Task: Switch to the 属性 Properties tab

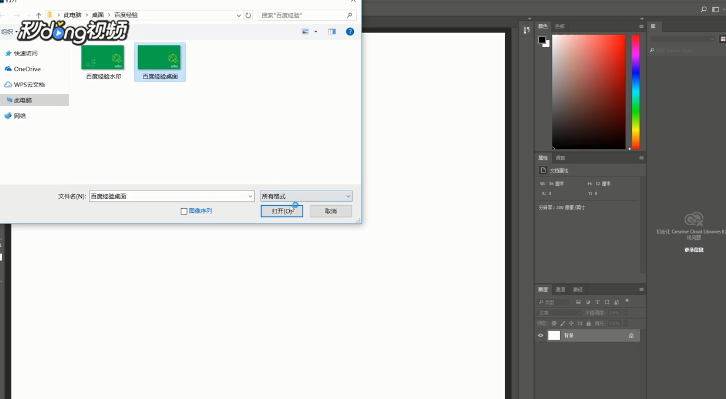Action: coord(543,158)
